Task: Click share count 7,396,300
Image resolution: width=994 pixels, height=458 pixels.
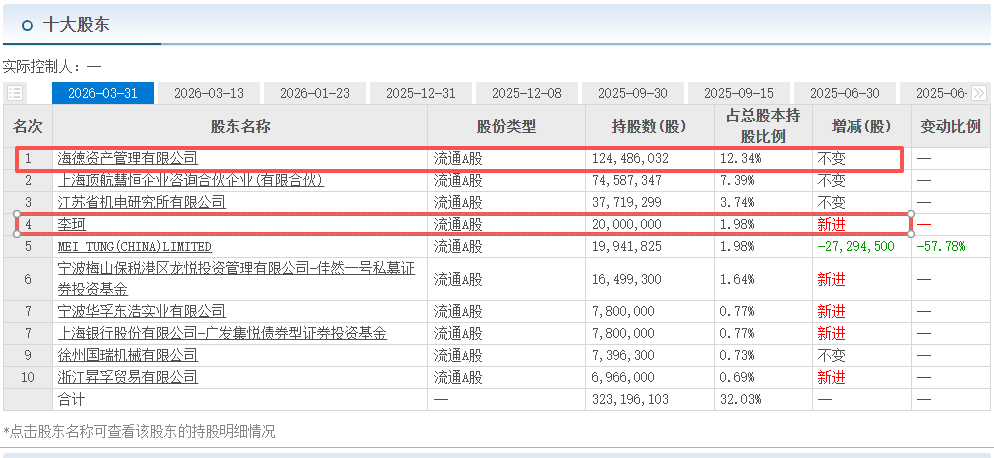Action: point(623,355)
